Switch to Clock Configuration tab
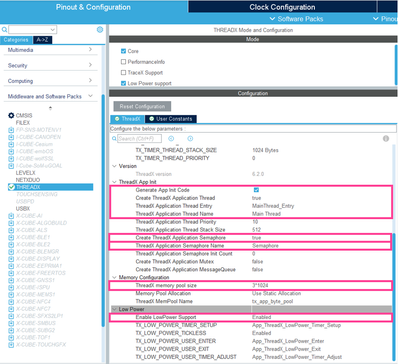 [282, 7]
